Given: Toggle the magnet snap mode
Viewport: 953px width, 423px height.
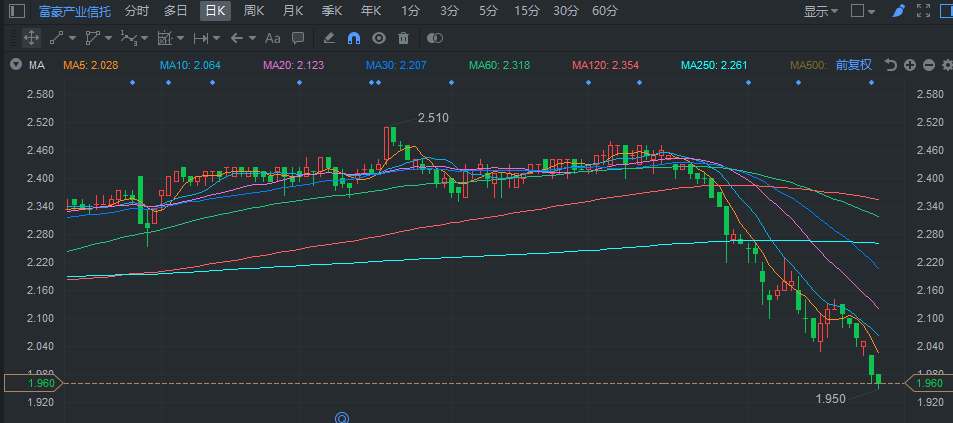Looking at the screenshot, I should [x=354, y=38].
